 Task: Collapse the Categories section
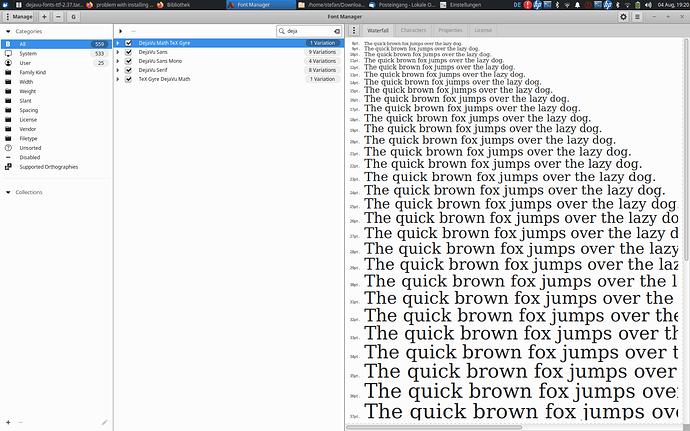point(8,31)
